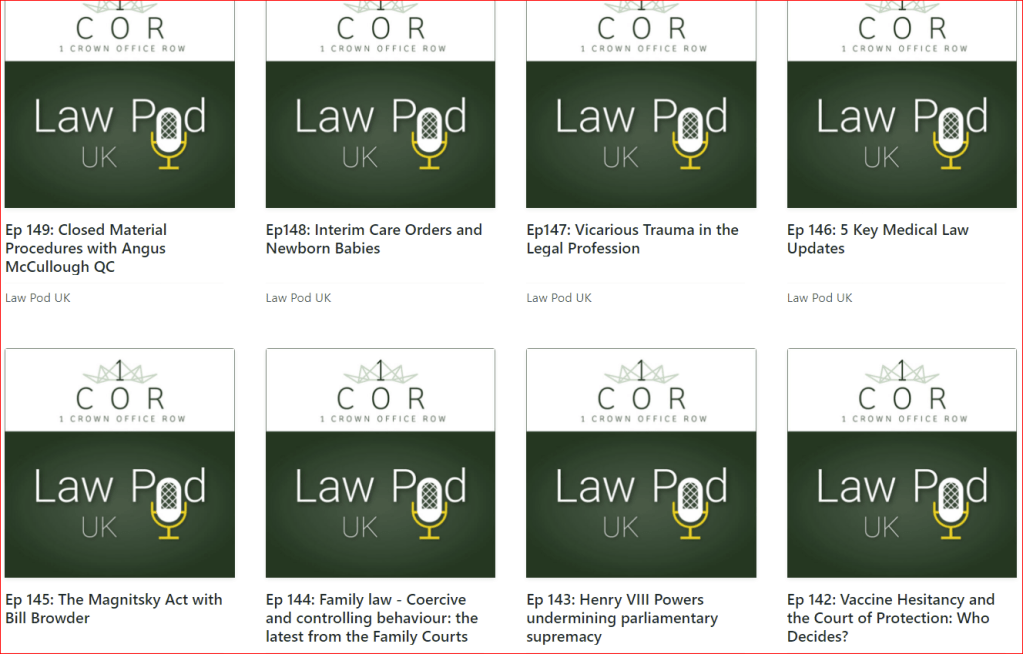Image resolution: width=1023 pixels, height=654 pixels.
Task: Open 'Ep148: Interim Care Orders and Newborn Babies' title
Action: [x=373, y=239]
